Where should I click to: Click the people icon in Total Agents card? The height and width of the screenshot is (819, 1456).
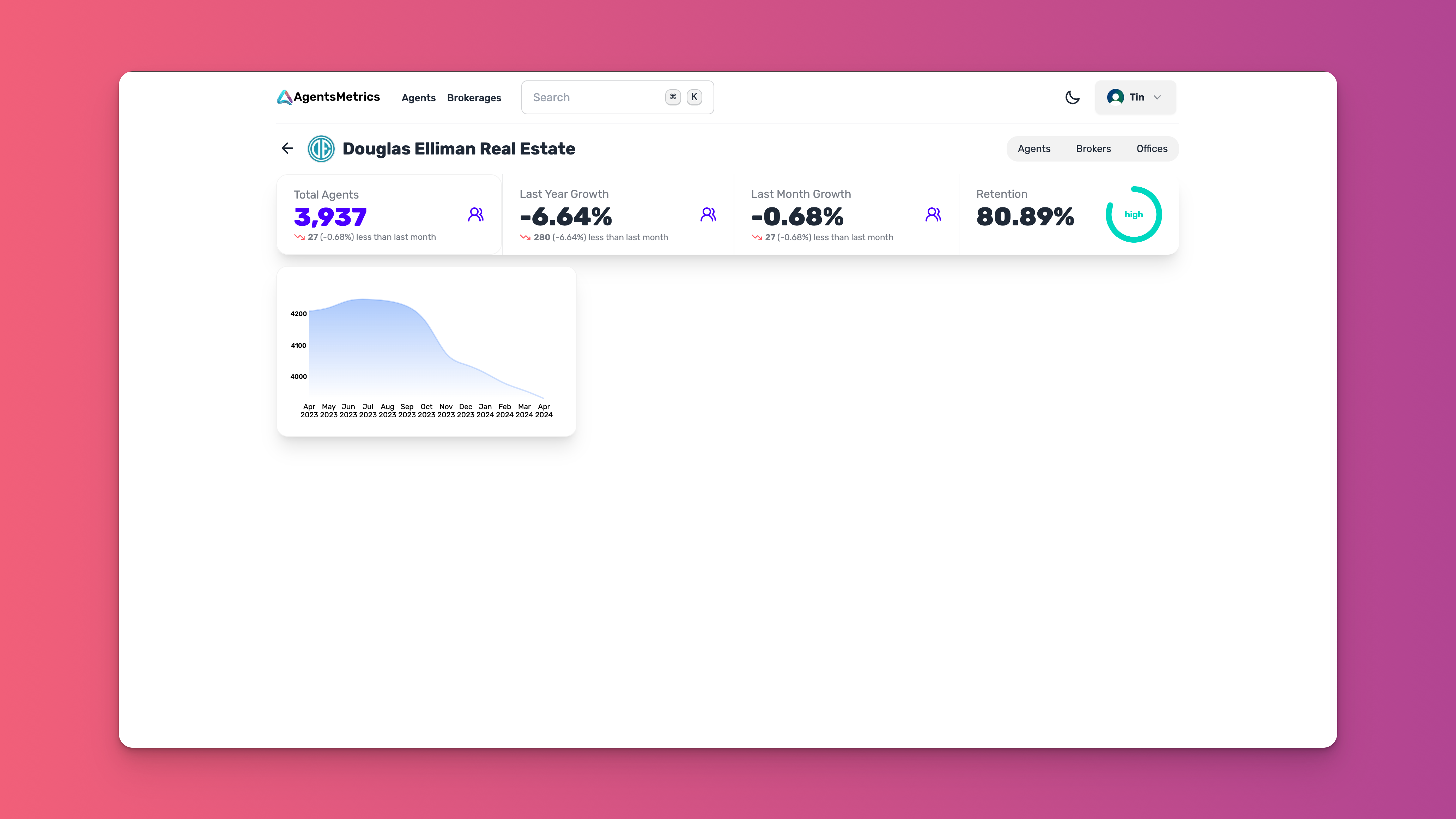476,214
